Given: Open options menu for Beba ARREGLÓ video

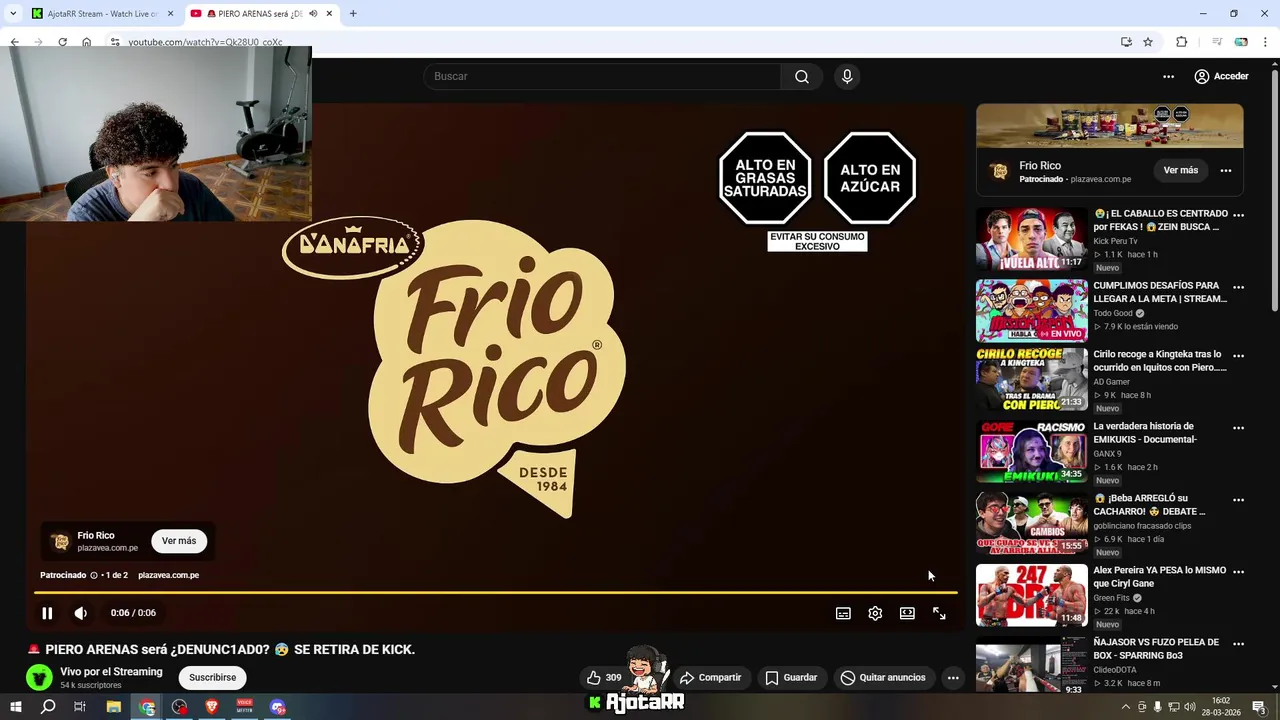Looking at the screenshot, I should [x=1238, y=500].
